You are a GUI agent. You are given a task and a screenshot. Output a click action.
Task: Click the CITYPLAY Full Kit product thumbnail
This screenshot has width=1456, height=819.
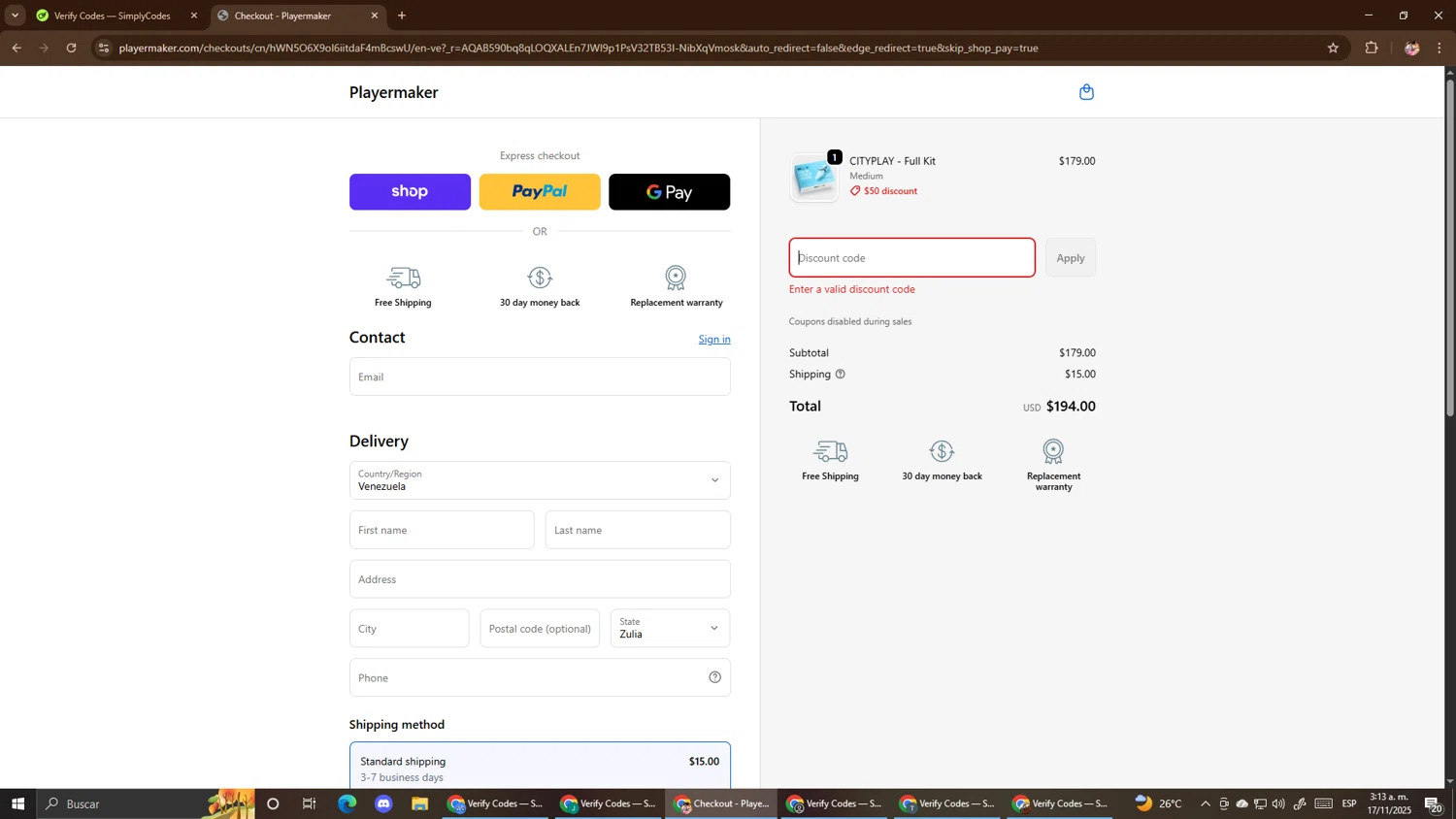pyautogui.click(x=814, y=178)
